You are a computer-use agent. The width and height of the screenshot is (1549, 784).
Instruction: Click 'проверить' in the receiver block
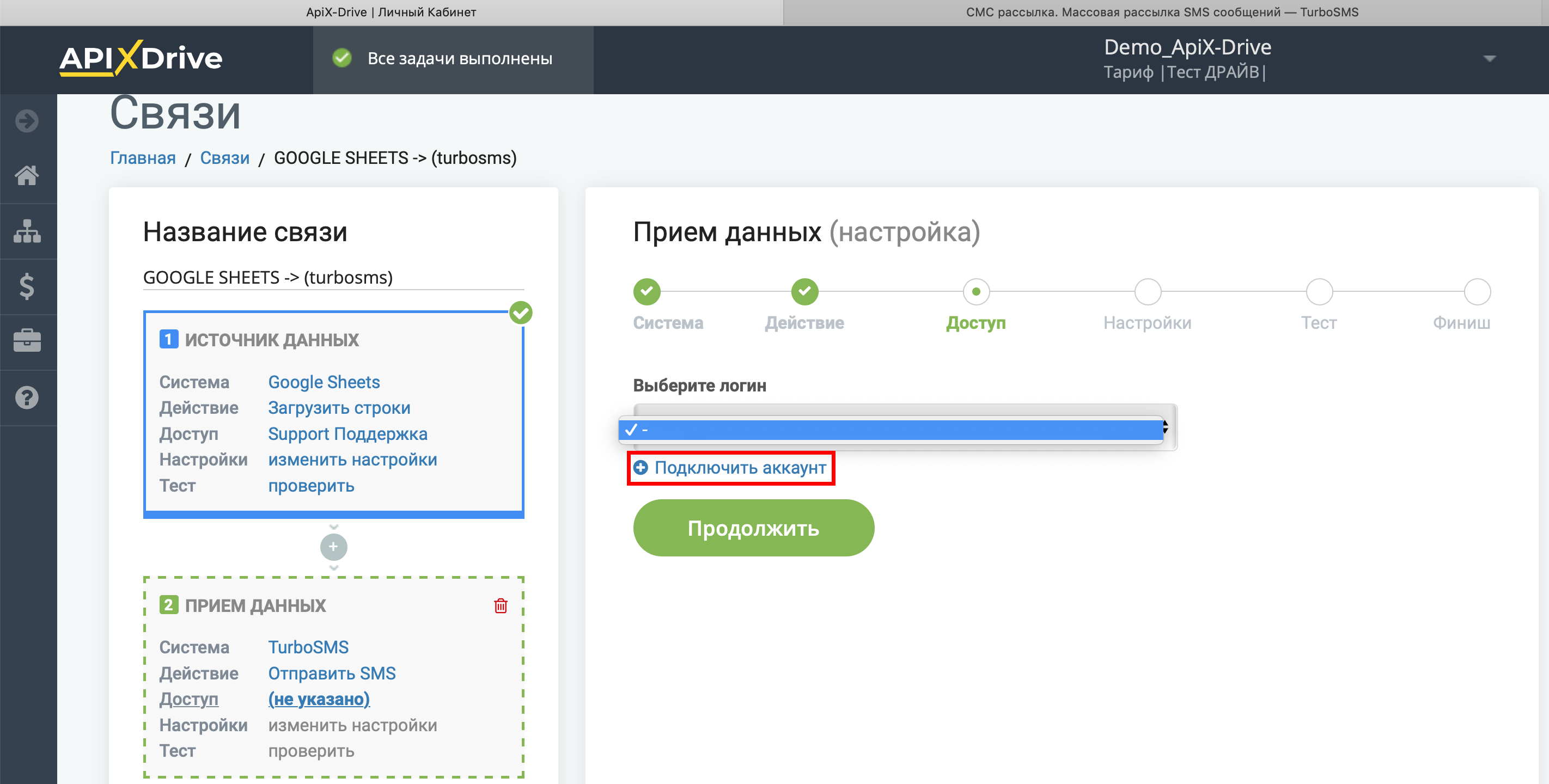click(x=311, y=751)
